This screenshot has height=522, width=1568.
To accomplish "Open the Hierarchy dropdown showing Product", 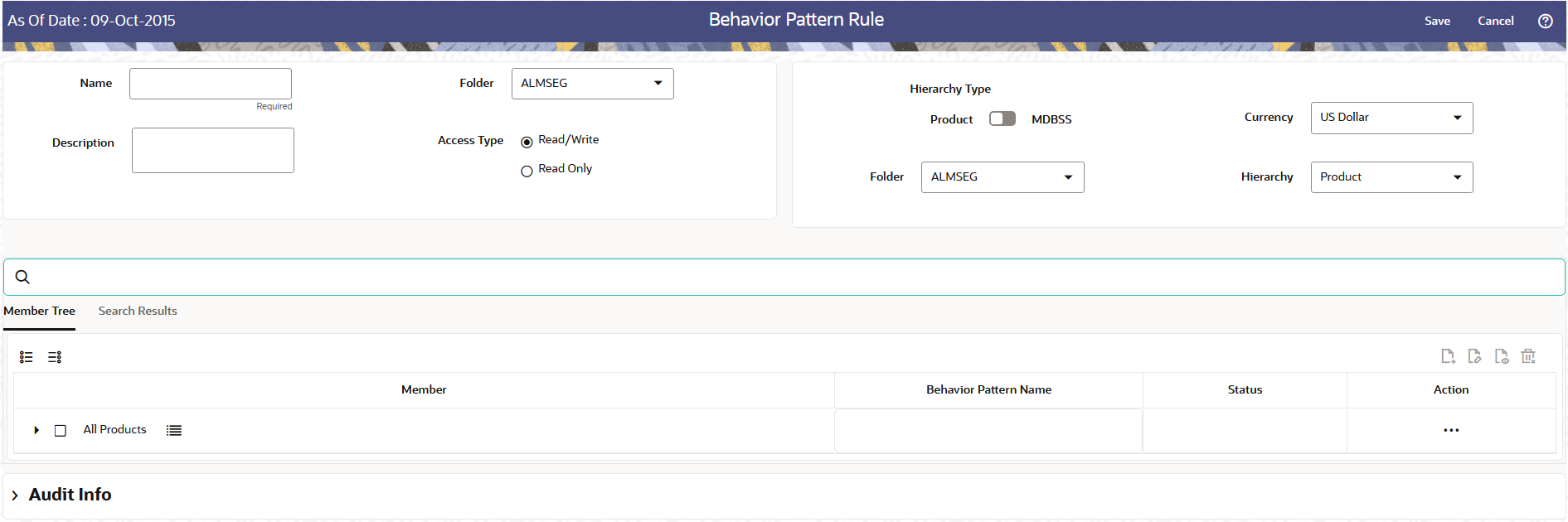I will pyautogui.click(x=1391, y=177).
